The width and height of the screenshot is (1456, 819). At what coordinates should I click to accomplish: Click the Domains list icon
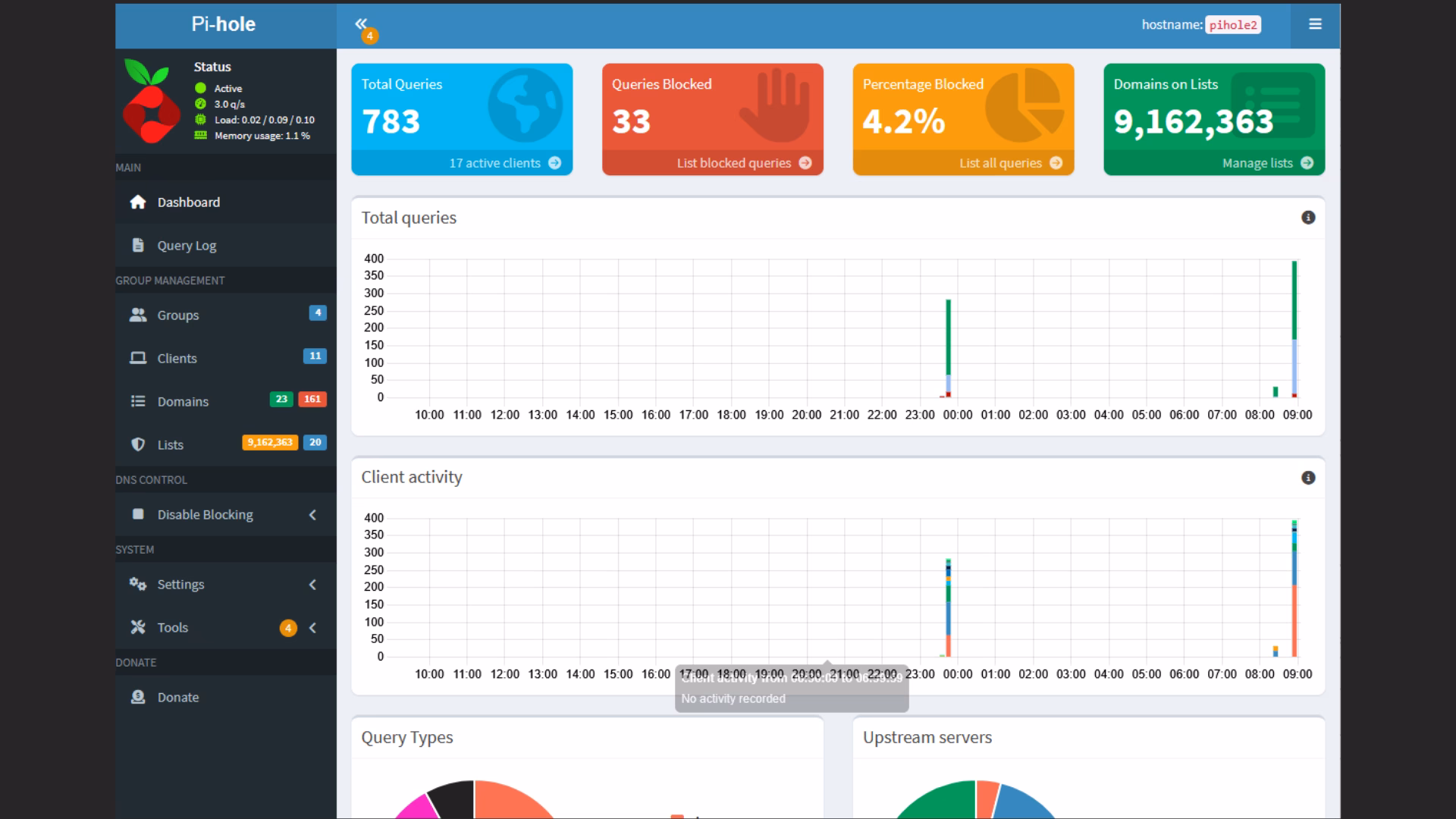(137, 401)
